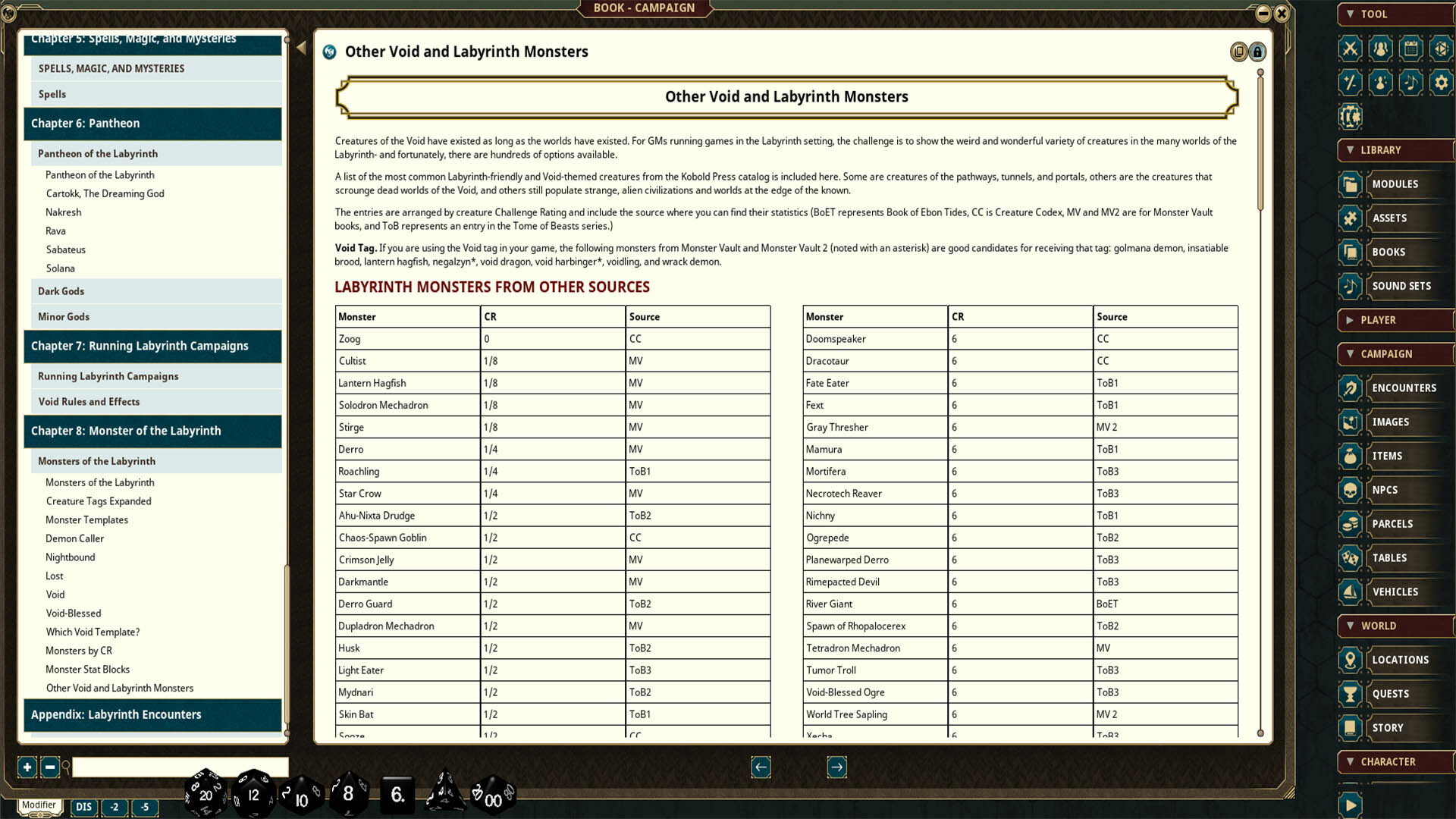Toggle the DIS modifier button
1456x819 pixels.
pos(83,808)
